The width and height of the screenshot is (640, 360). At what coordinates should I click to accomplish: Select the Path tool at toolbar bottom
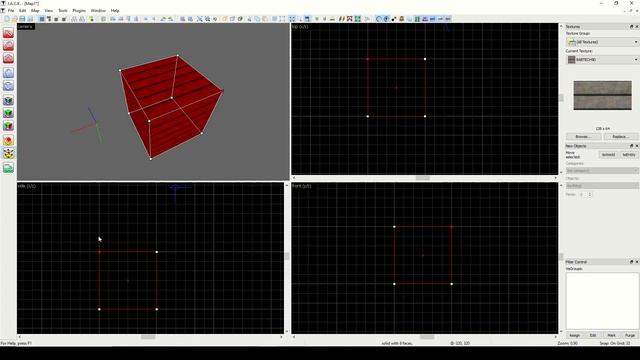click(8, 168)
